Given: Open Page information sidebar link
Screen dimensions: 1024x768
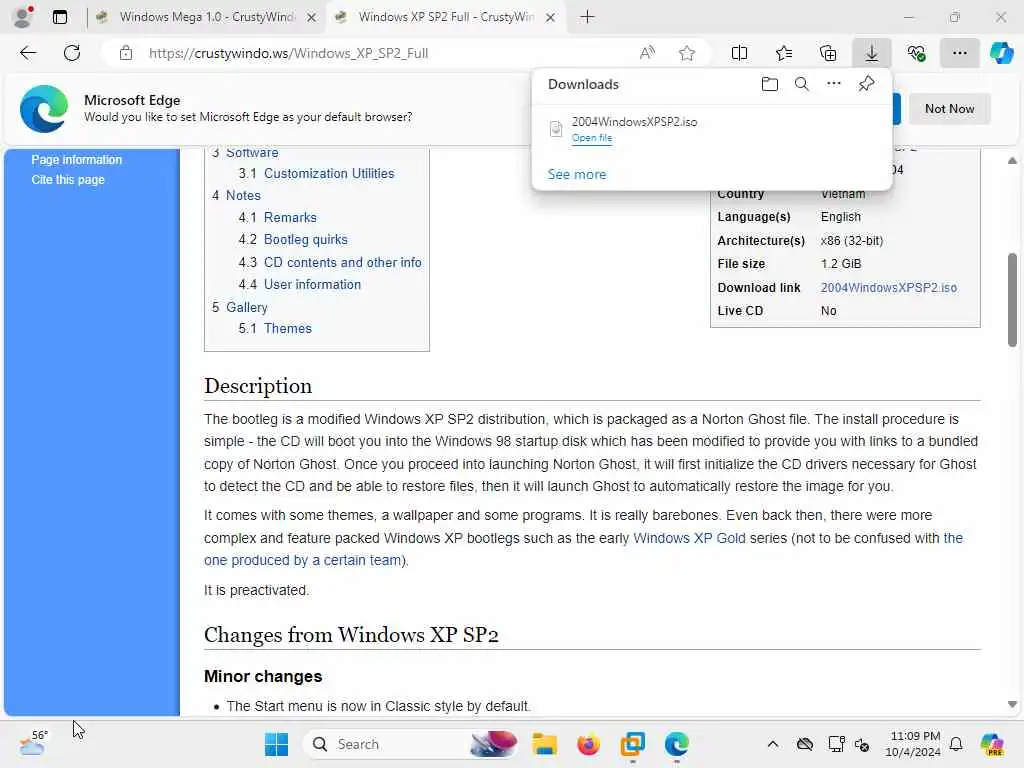Looking at the screenshot, I should (76, 159).
